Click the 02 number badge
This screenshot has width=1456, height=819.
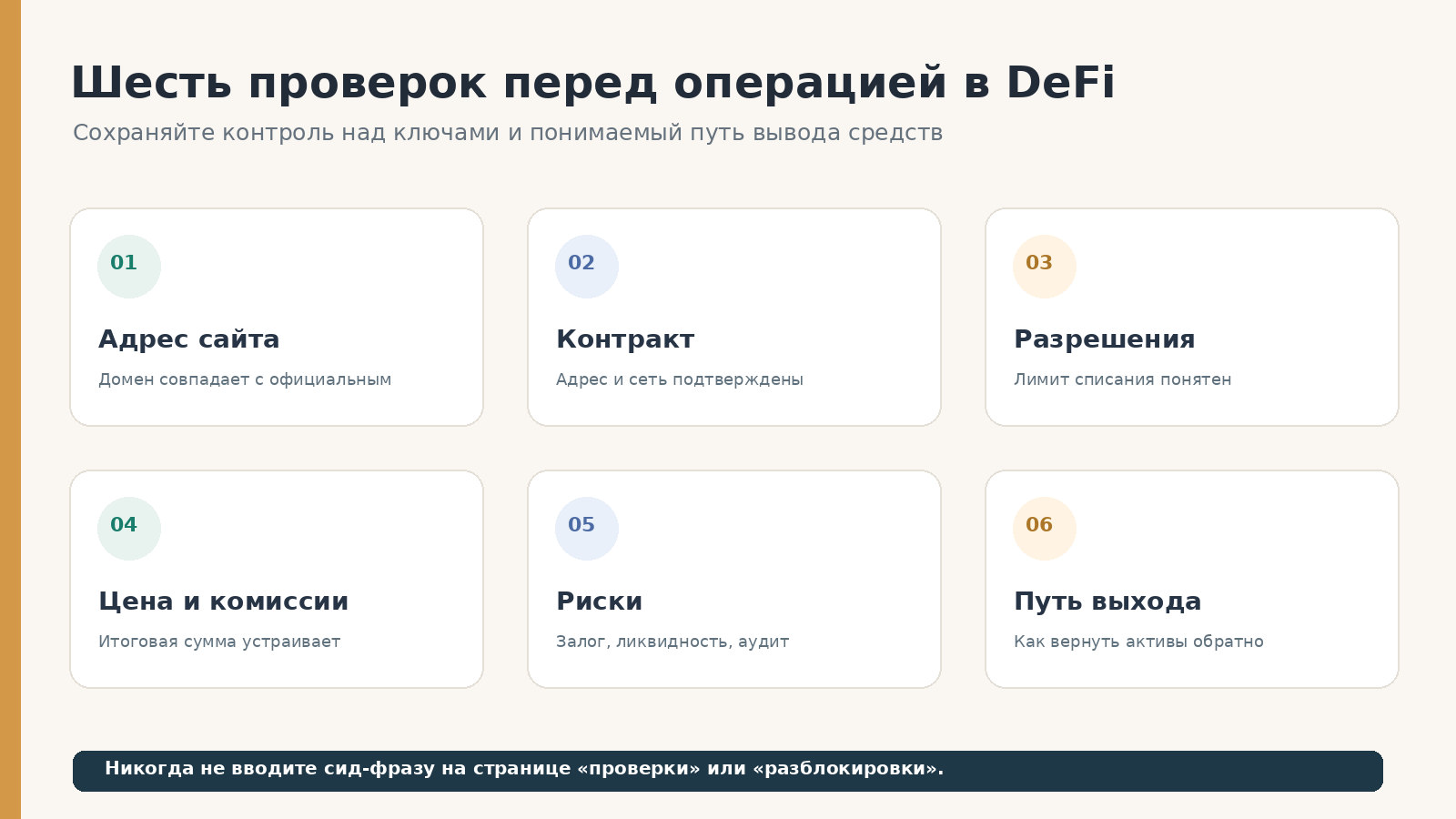coord(587,267)
